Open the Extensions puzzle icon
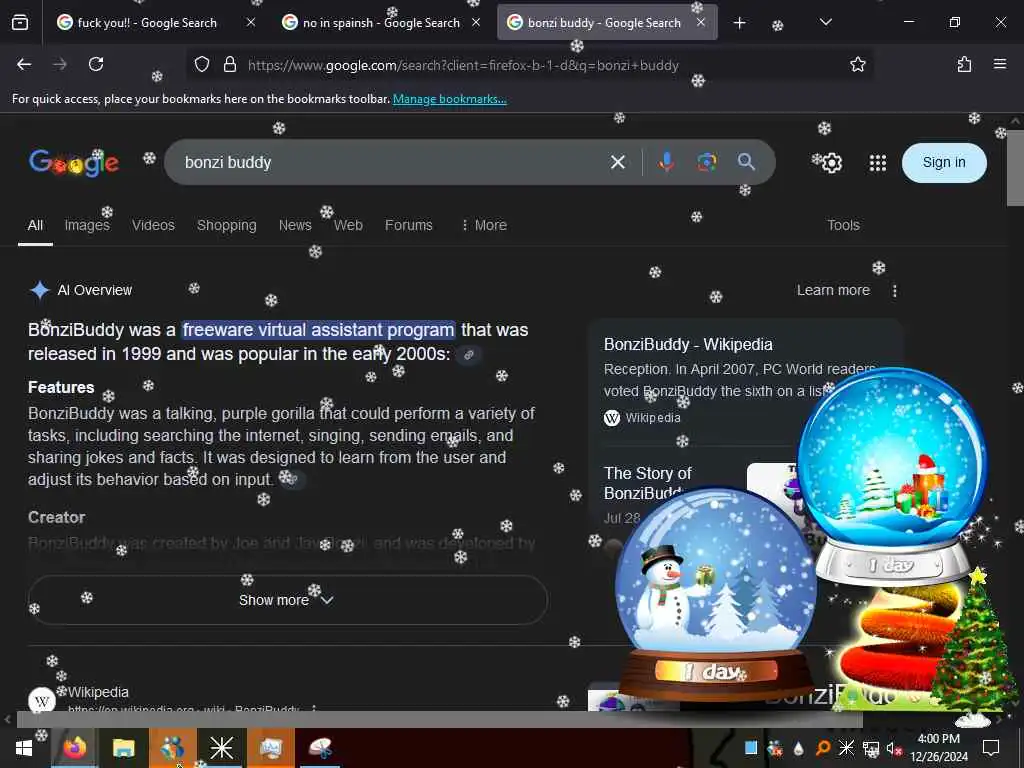 pos(964,64)
